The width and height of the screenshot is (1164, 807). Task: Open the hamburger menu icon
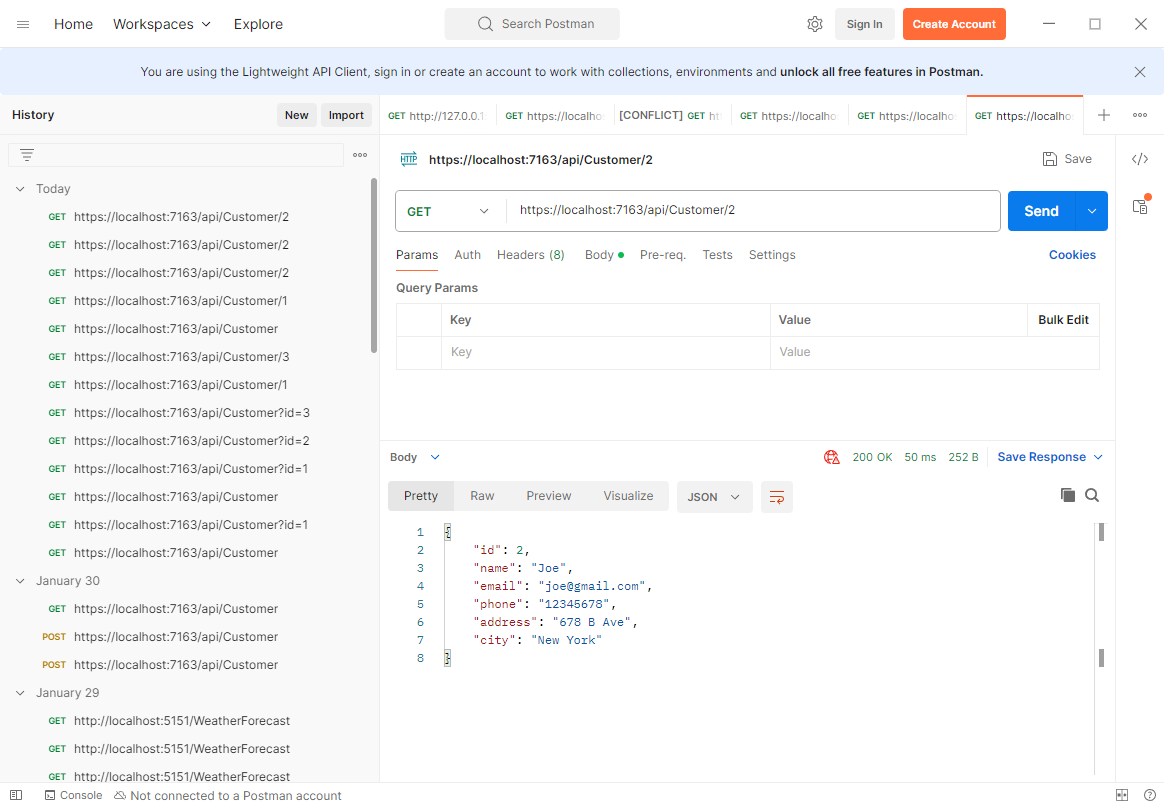point(23,24)
